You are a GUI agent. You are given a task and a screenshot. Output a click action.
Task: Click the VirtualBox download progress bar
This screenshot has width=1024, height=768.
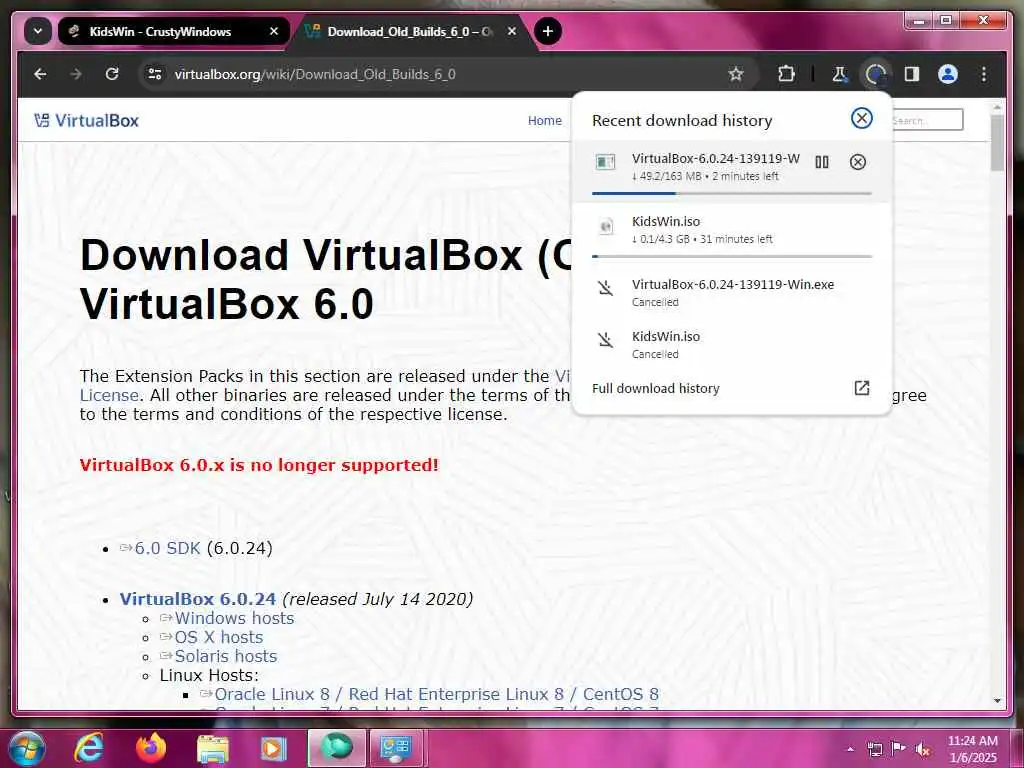pos(731,193)
